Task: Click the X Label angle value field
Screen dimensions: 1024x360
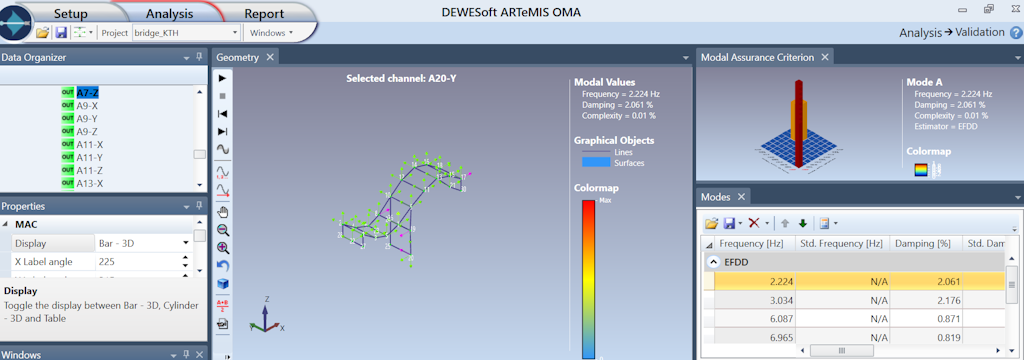Action: pyautogui.click(x=136, y=261)
